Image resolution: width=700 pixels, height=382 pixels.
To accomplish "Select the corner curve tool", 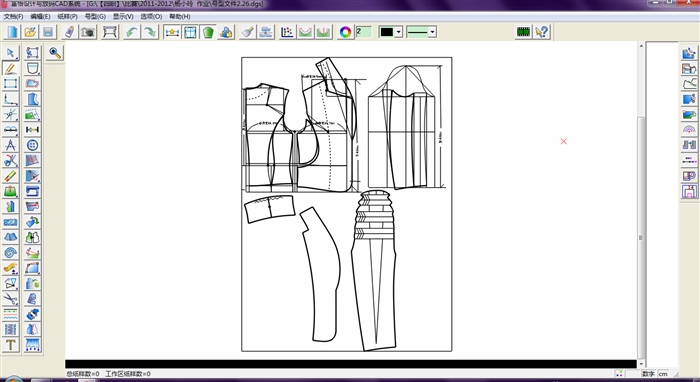I will coord(11,99).
